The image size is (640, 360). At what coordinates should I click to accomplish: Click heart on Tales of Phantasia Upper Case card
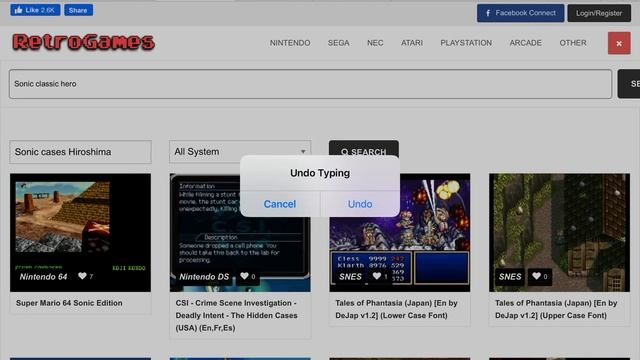click(536, 276)
